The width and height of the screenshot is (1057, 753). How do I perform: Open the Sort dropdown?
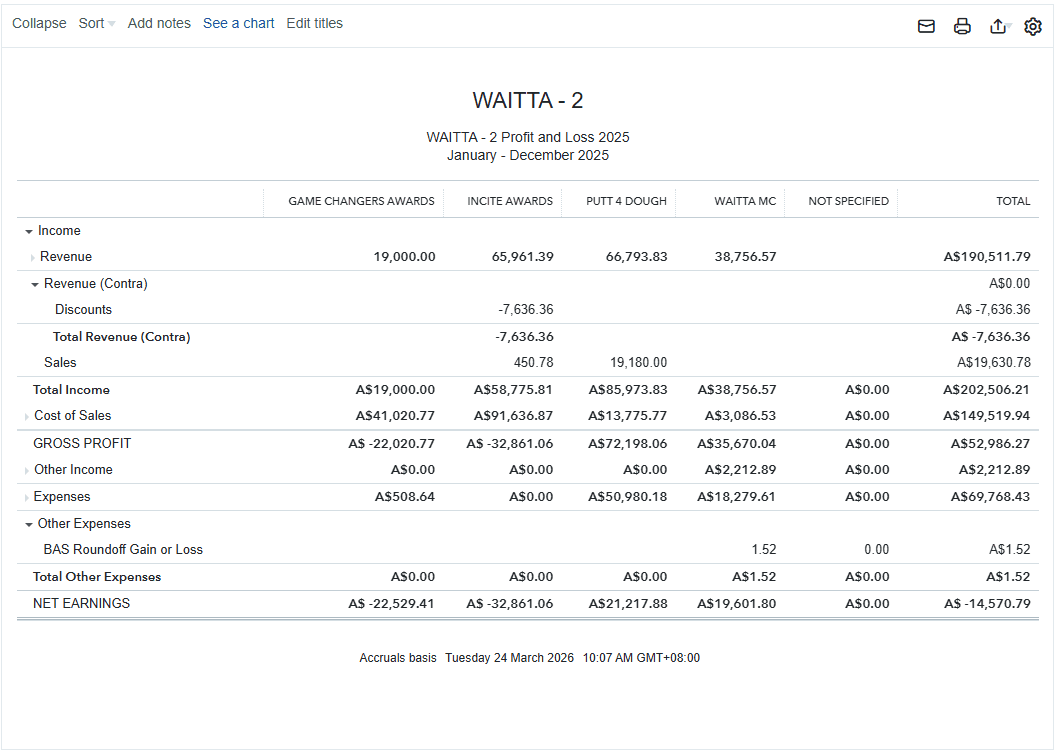tap(96, 23)
